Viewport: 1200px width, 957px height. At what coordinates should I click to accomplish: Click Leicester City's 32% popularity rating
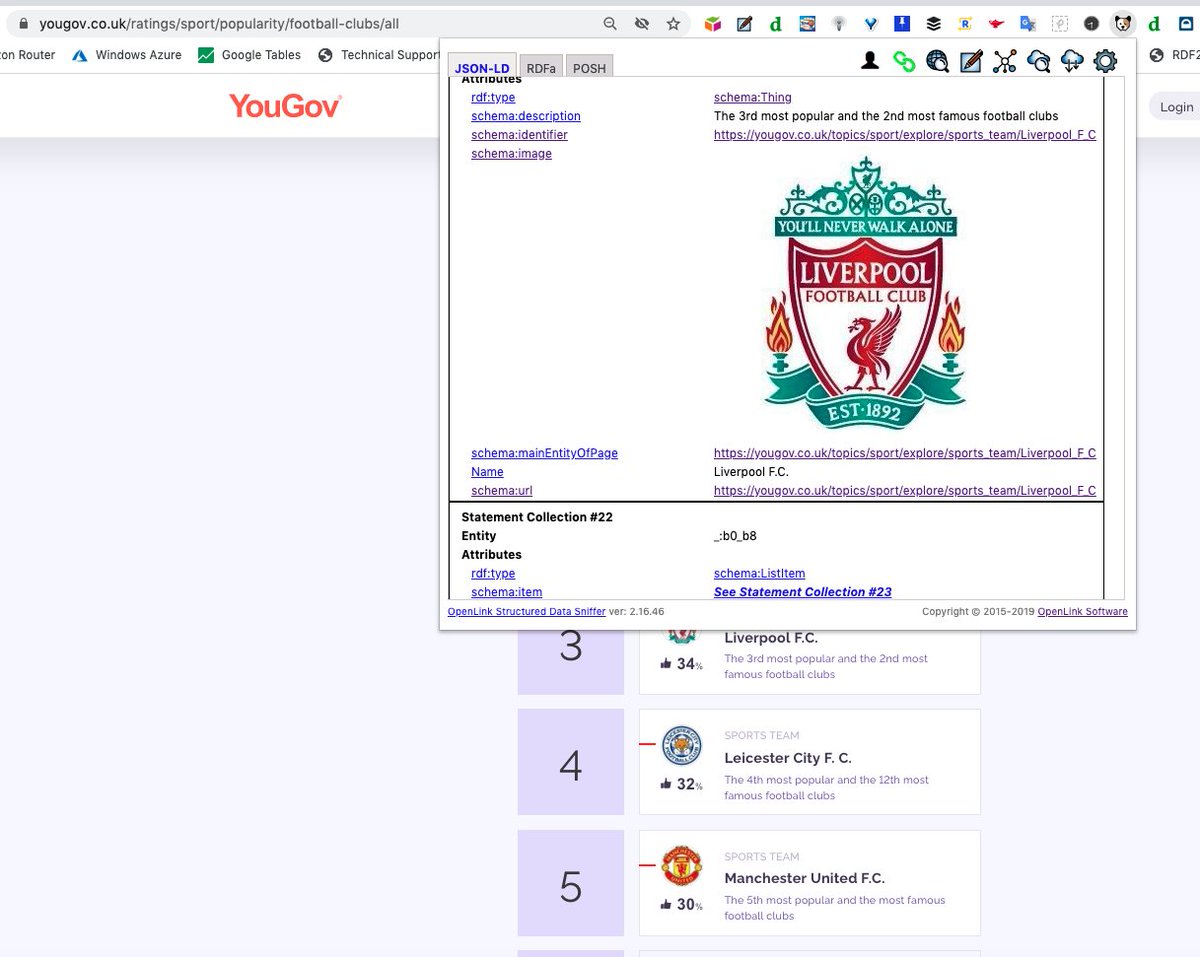pos(682,784)
